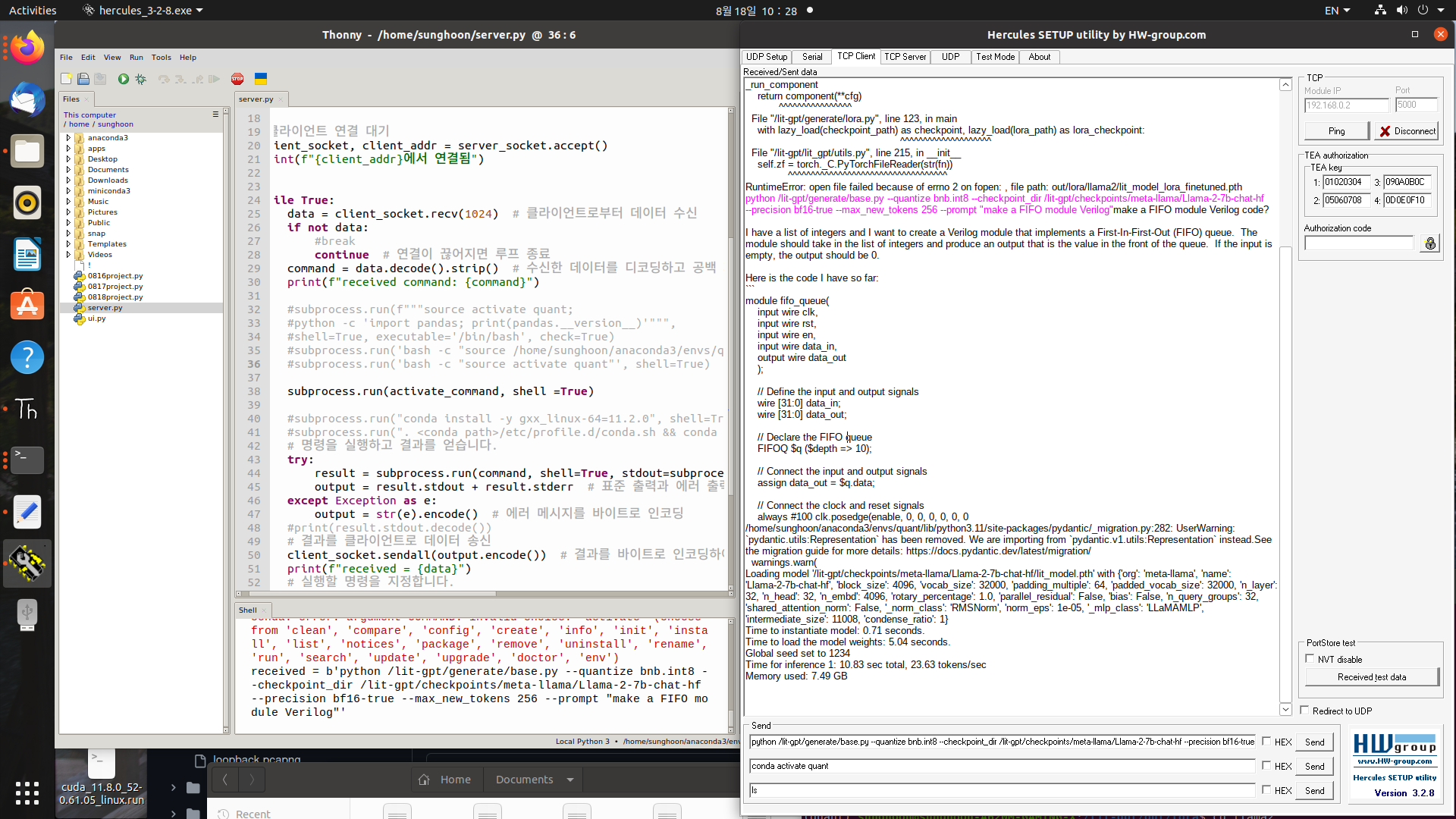Enable HEX for the first send line
1456x819 pixels.
pyautogui.click(x=1266, y=742)
